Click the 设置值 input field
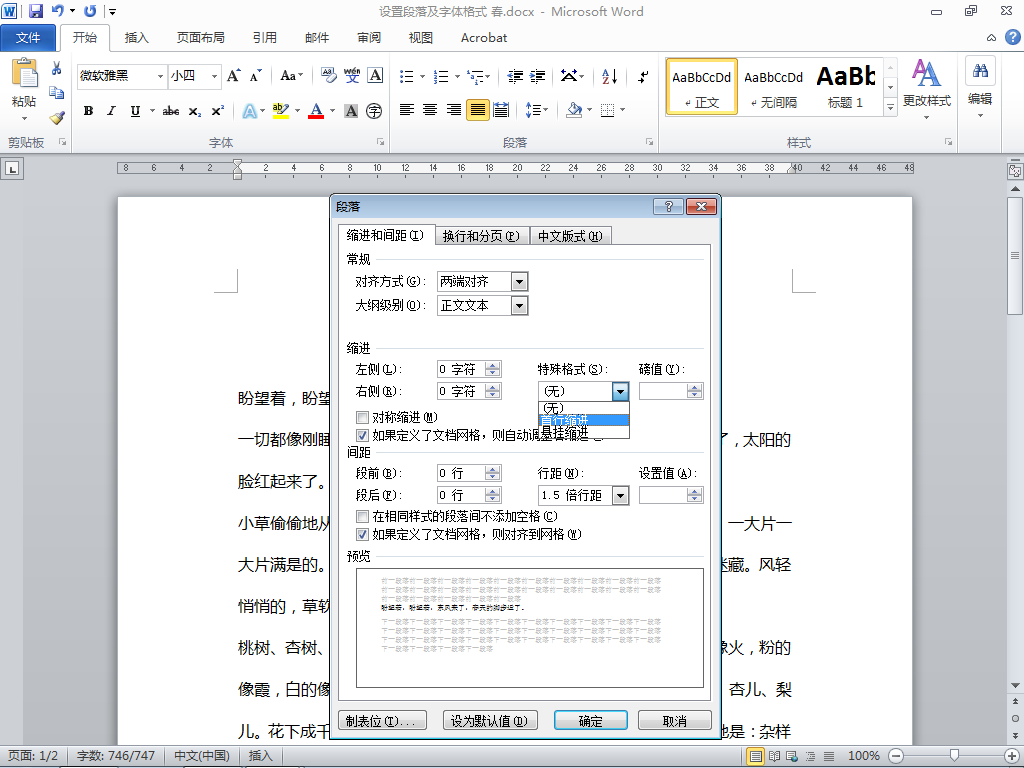The image size is (1024, 768). click(664, 495)
